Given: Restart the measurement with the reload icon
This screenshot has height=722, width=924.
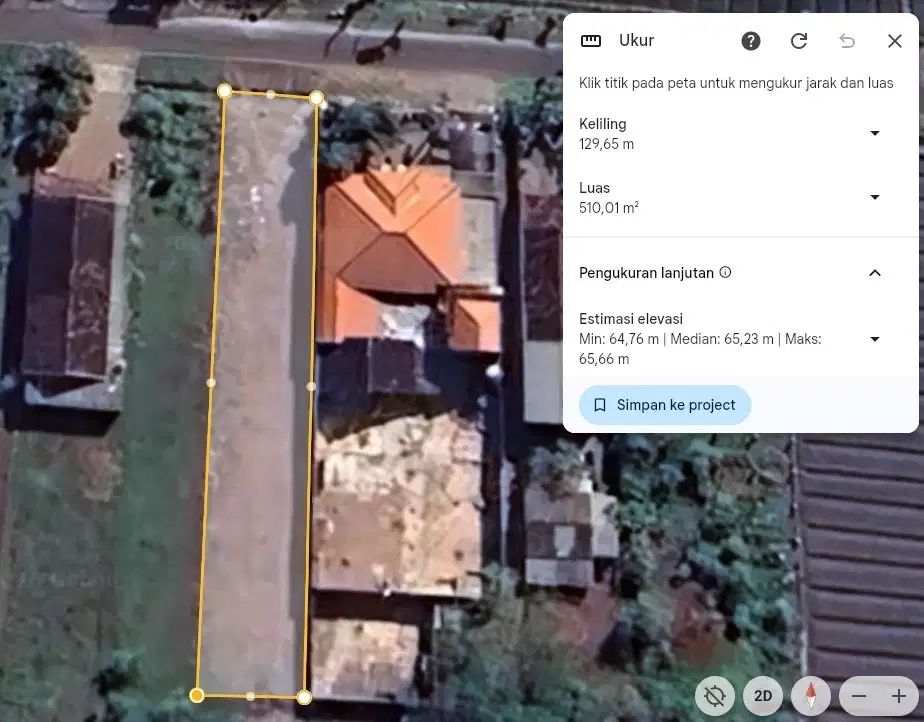Looking at the screenshot, I should (799, 41).
